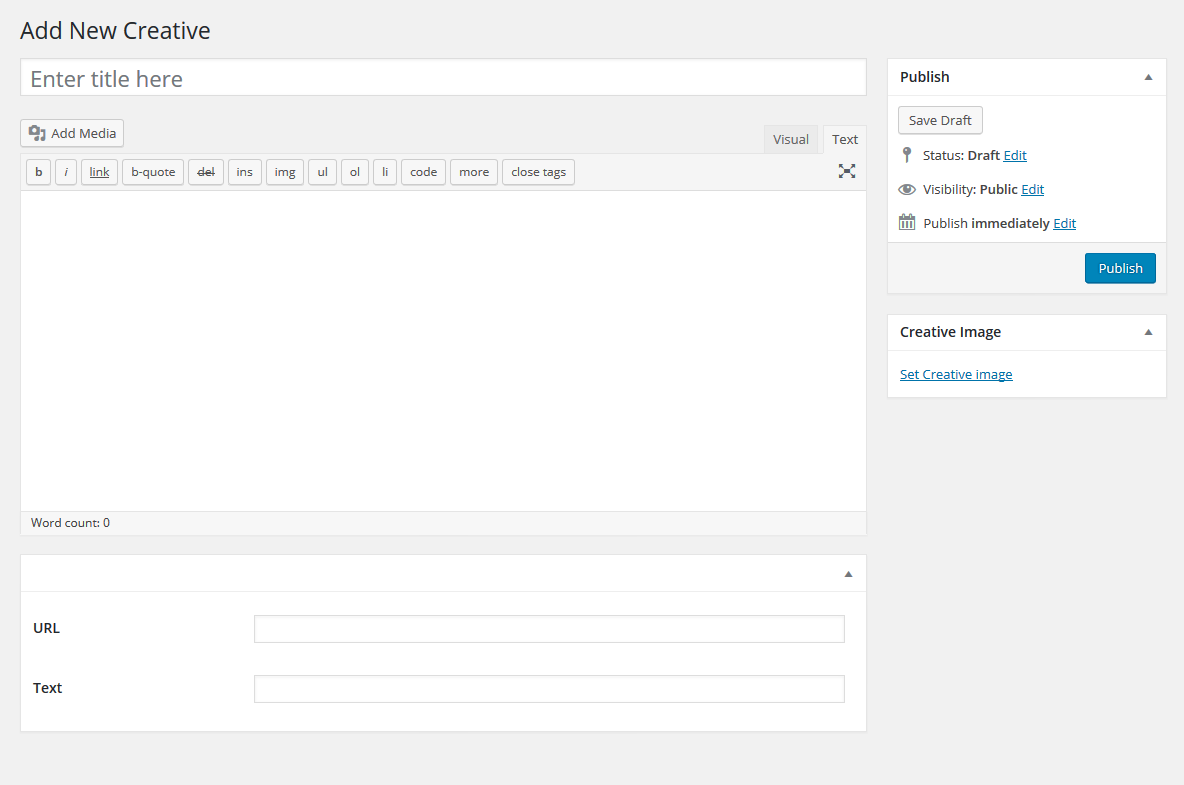Switch to the Text editor tab
This screenshot has height=785, width=1184.
pos(845,140)
